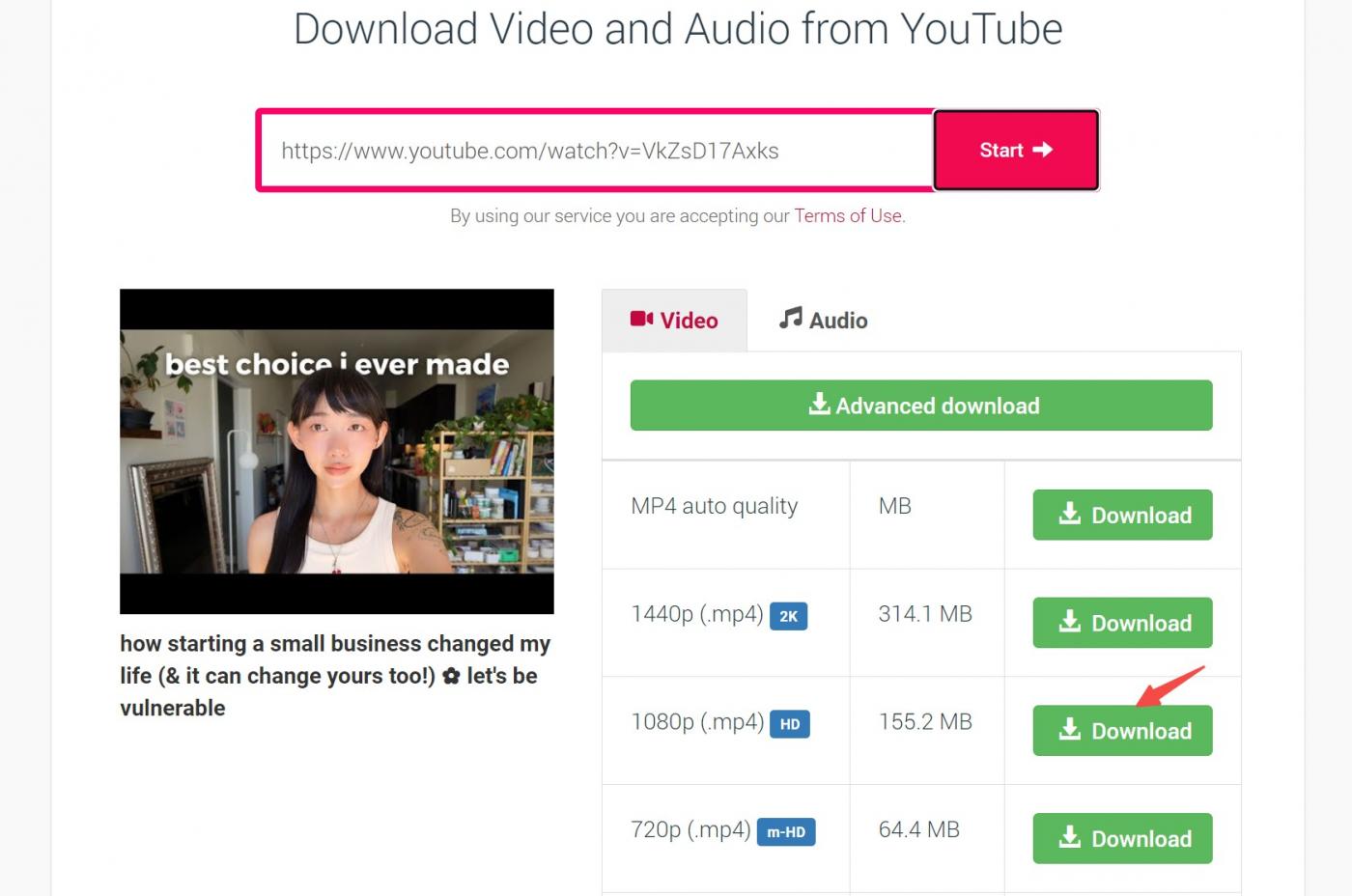Click the music note icon on the Audio tab
This screenshot has height=896, width=1352.
[x=791, y=319]
